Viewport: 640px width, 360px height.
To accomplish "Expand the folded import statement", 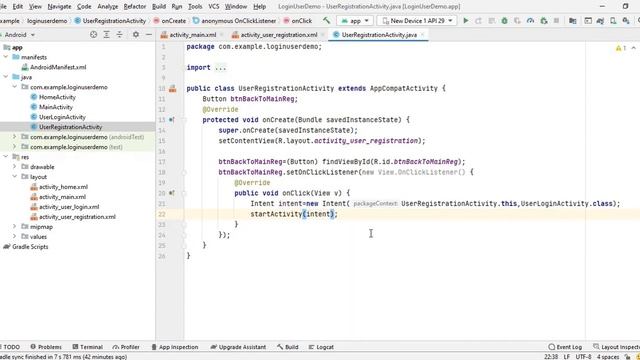I will [x=220, y=68].
